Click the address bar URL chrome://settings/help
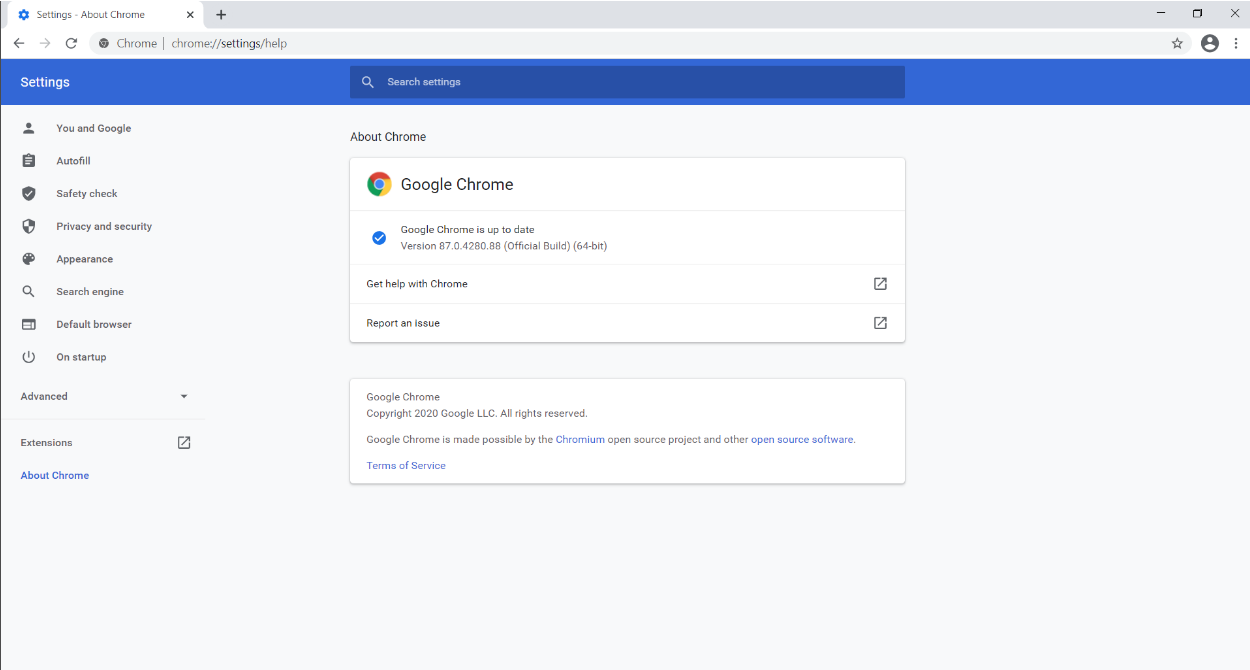1250x670 pixels. pyautogui.click(x=229, y=43)
